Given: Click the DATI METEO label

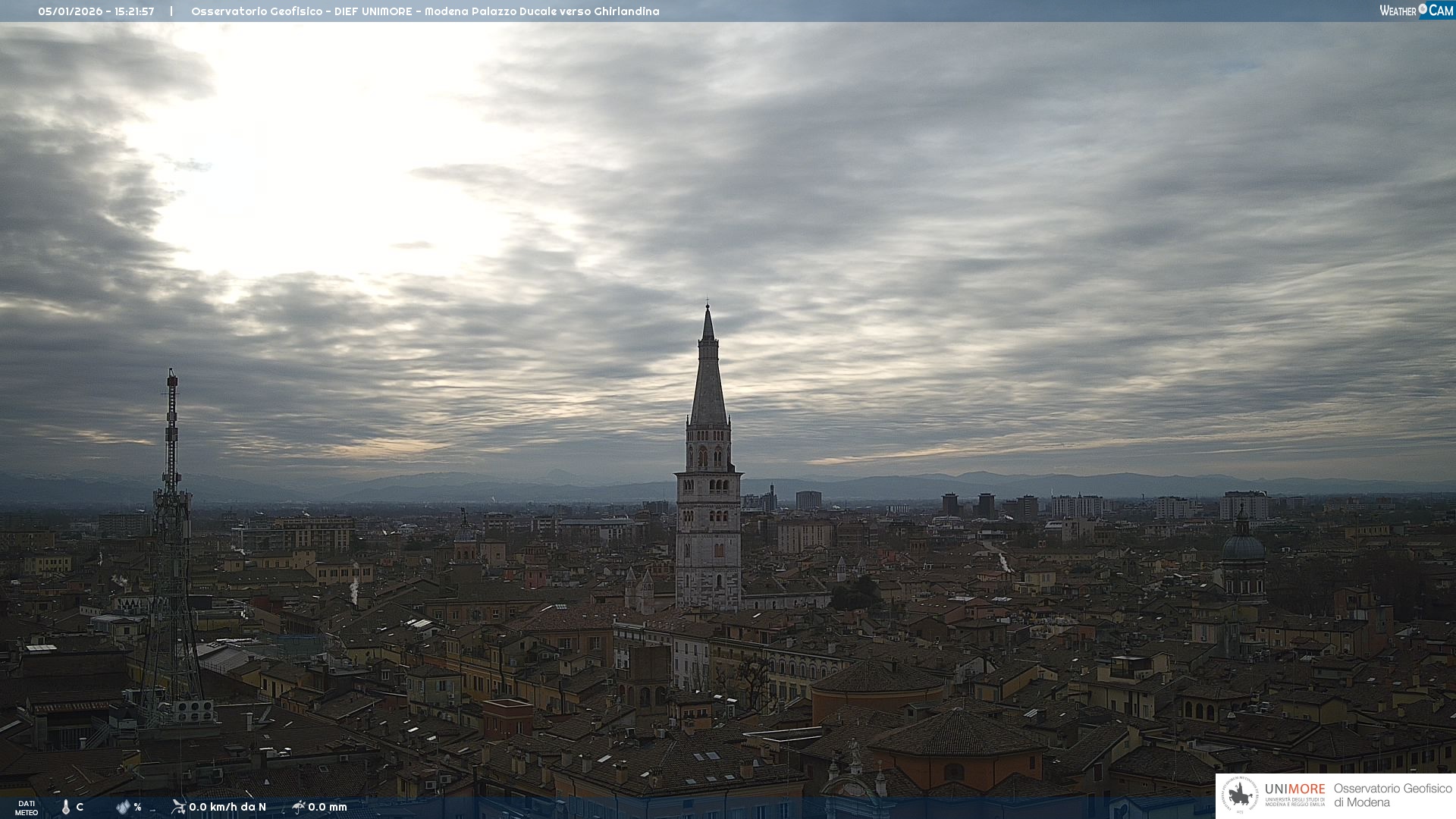Looking at the screenshot, I should (27, 808).
